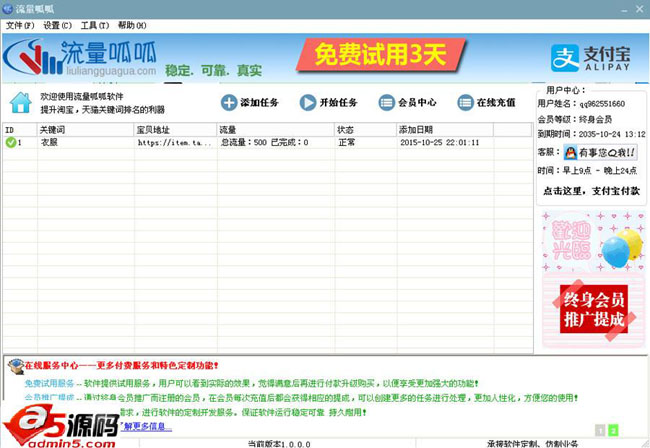Click the 终身会员推广提成 promo image
Screen dimensions: 650x448
(594, 309)
